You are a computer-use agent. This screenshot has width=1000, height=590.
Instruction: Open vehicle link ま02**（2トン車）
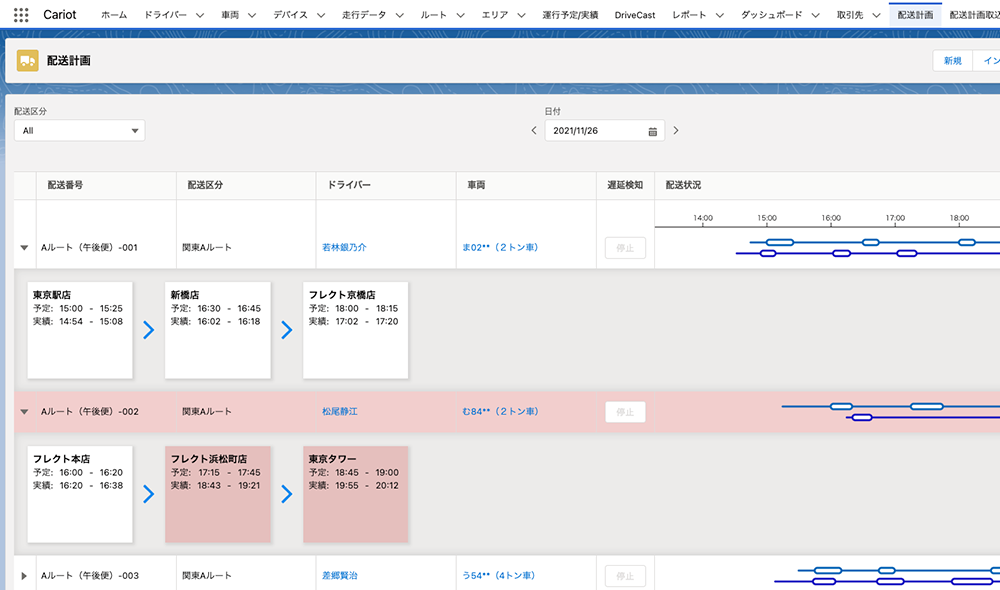point(500,247)
